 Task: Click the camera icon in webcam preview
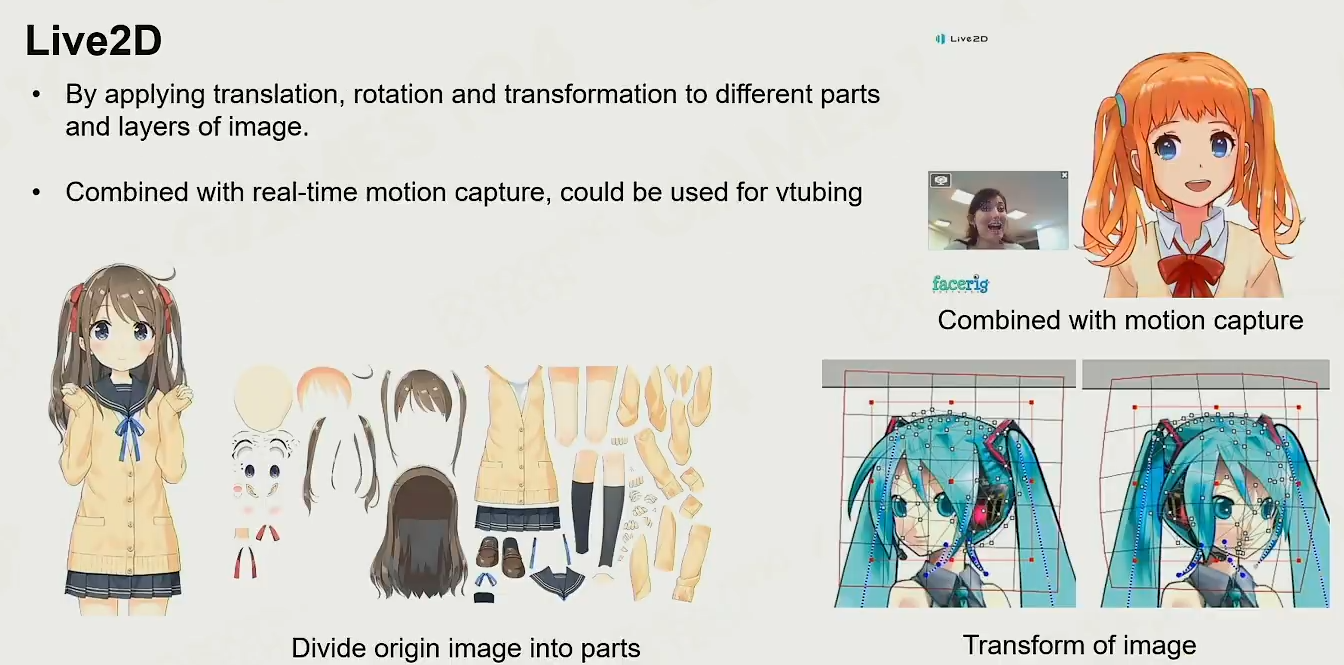pyautogui.click(x=939, y=181)
